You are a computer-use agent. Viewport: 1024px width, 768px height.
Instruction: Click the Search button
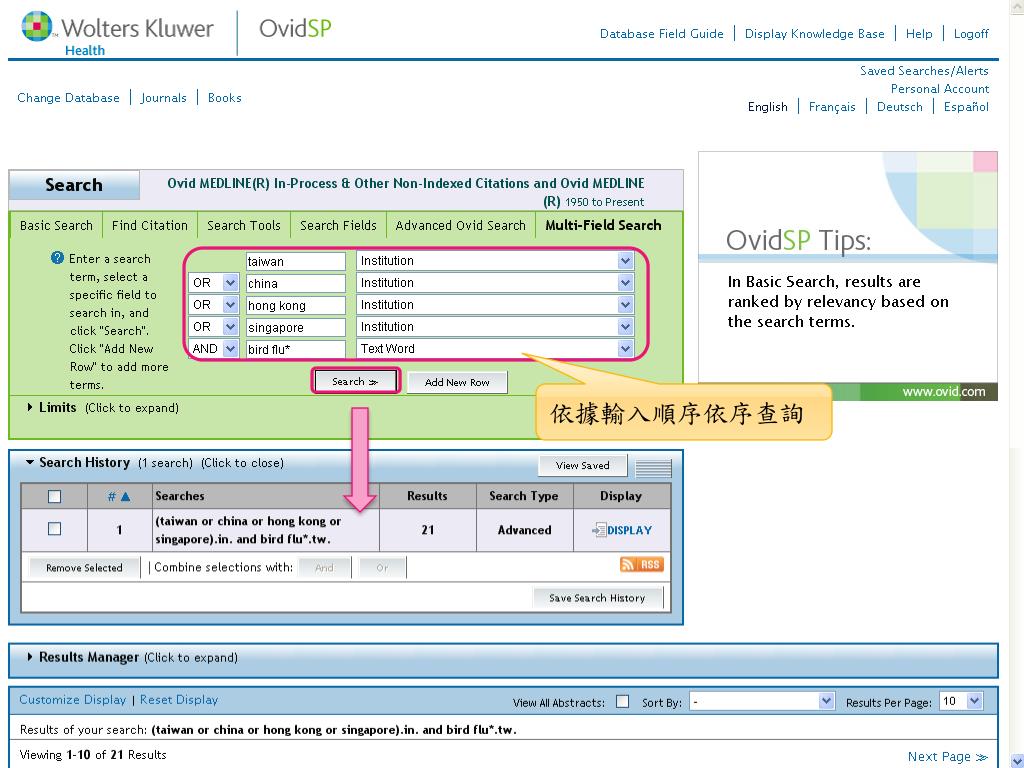click(x=355, y=381)
